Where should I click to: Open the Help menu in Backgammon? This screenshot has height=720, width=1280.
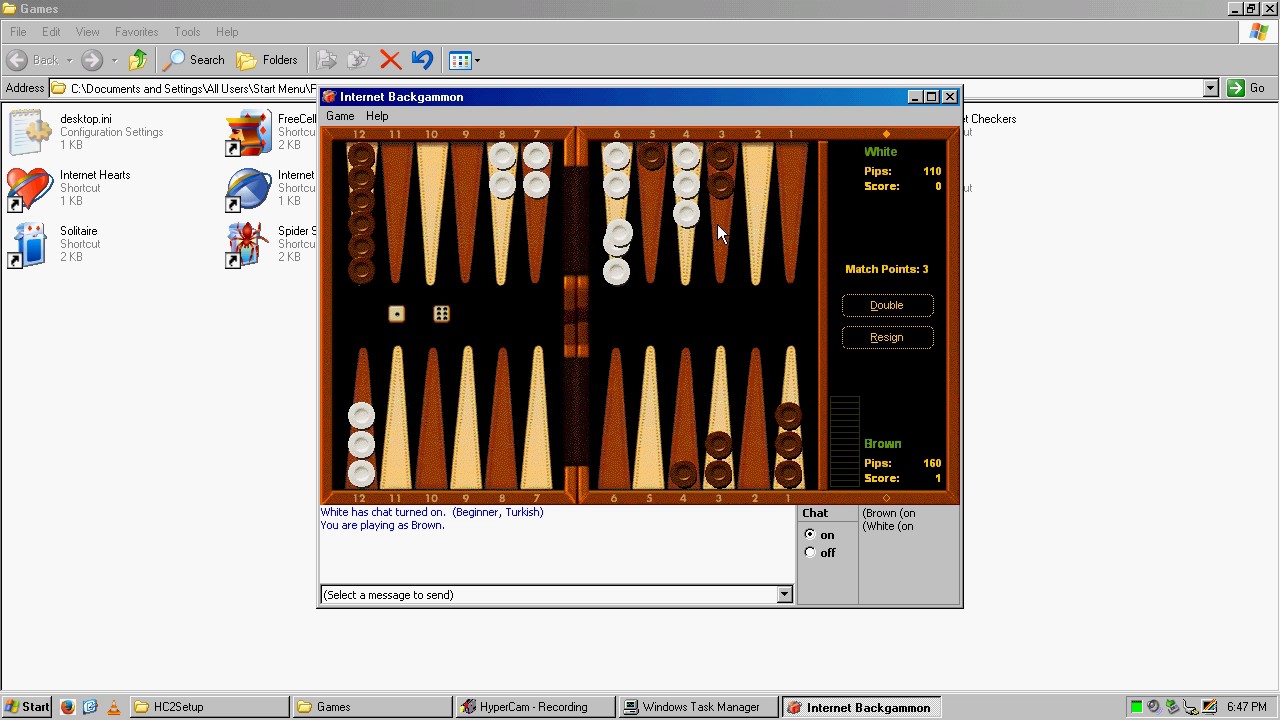[x=377, y=116]
